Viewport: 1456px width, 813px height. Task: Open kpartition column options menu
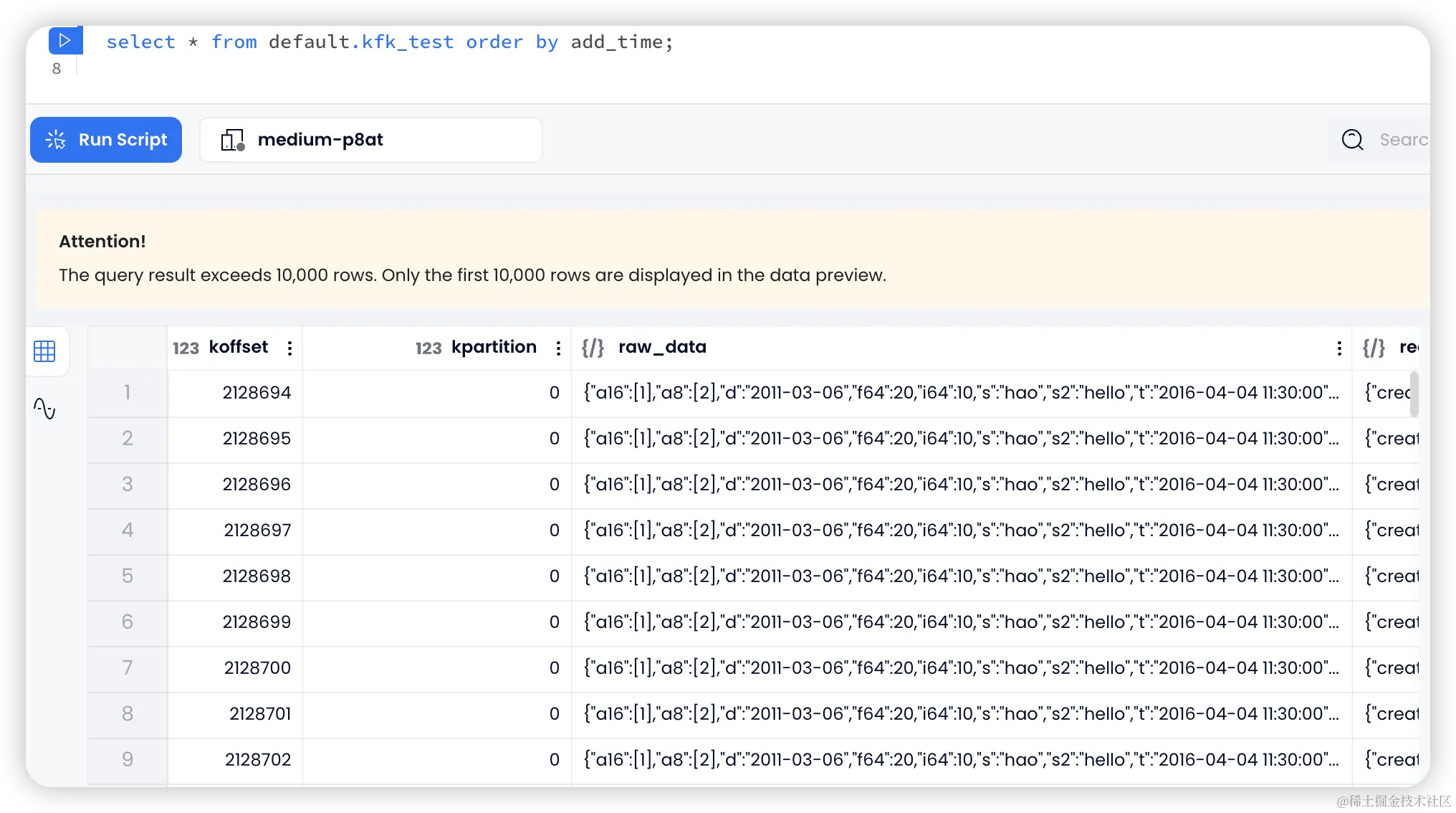tap(558, 348)
